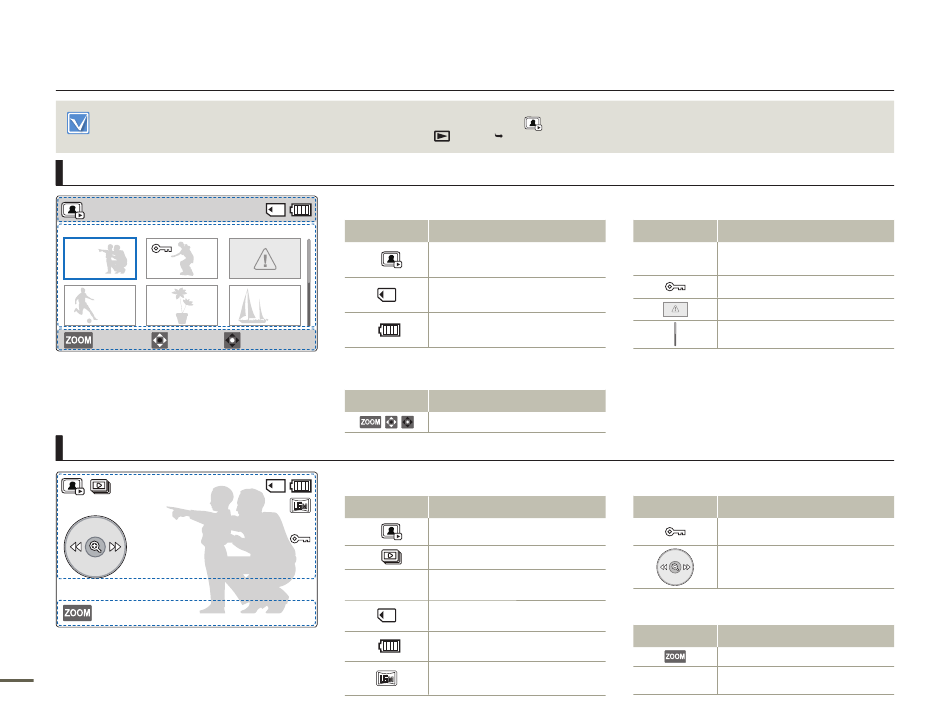Click photo resolution icon on single view screen
Image resolution: width=950 pixels, height=726 pixels.
click(301, 506)
